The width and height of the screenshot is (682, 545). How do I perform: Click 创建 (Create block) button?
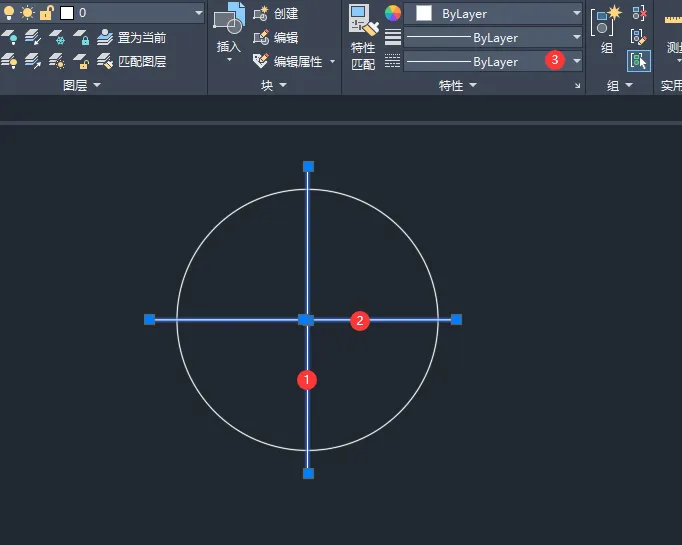click(x=276, y=13)
